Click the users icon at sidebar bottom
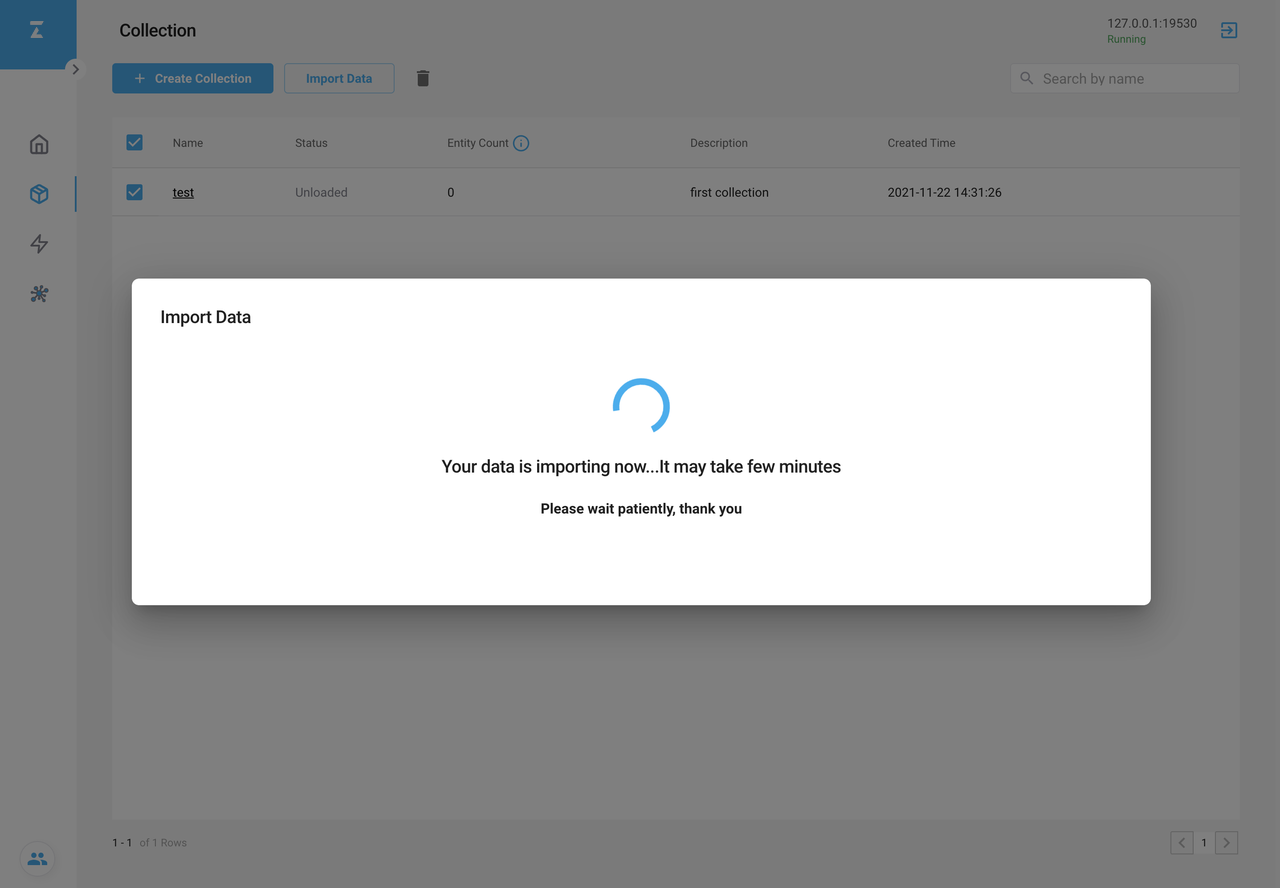This screenshot has height=888, width=1280. tap(37, 859)
